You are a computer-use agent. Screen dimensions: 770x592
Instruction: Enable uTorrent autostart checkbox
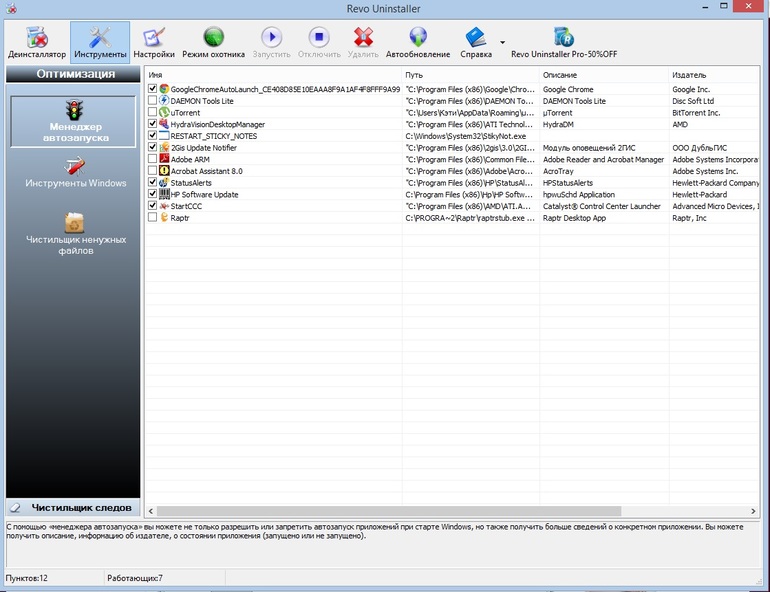[x=152, y=112]
